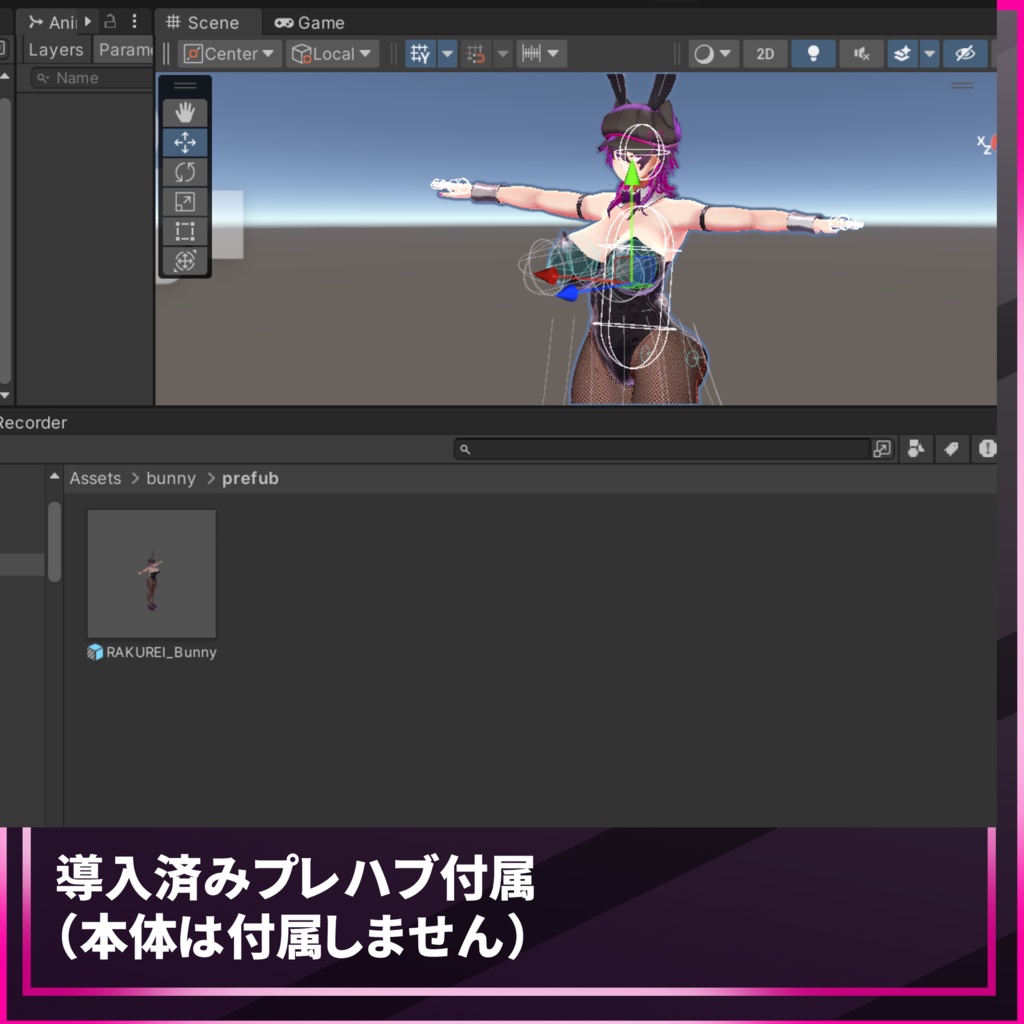The image size is (1024, 1024).
Task: Navigate to the Assets folder
Action: 95,478
